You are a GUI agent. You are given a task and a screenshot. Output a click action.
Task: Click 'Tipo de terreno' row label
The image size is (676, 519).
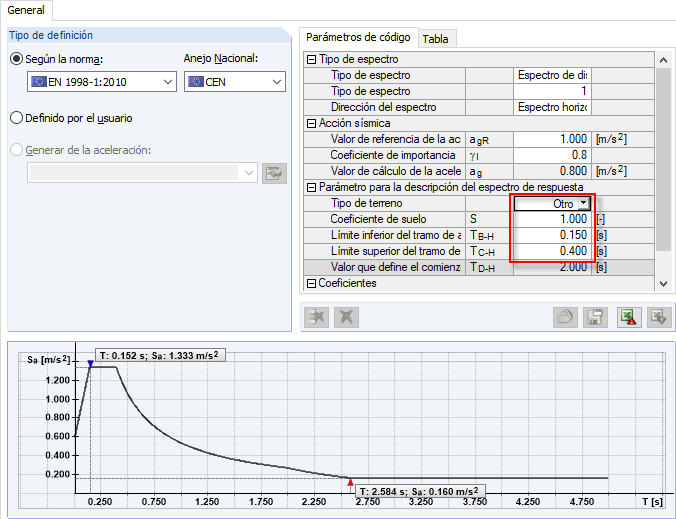[x=366, y=203]
